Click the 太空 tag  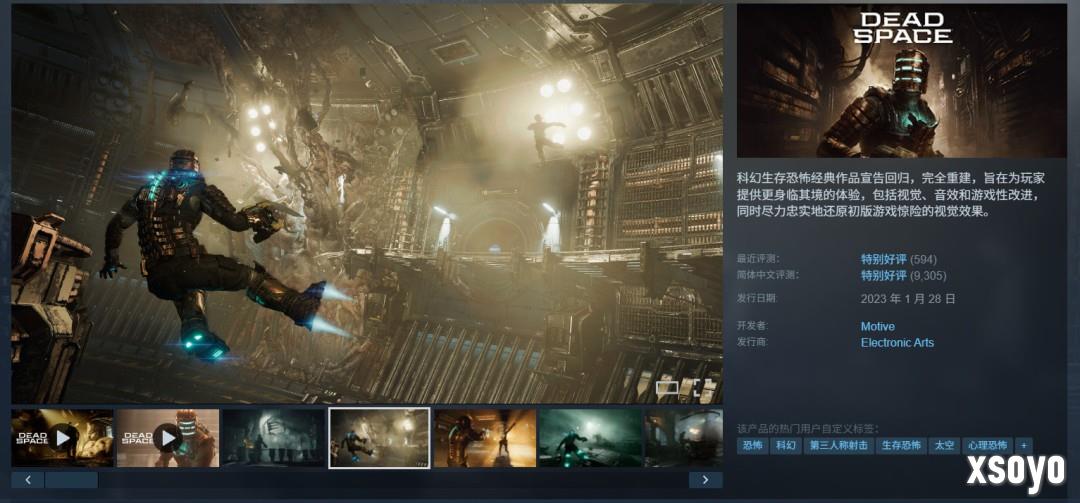944,446
